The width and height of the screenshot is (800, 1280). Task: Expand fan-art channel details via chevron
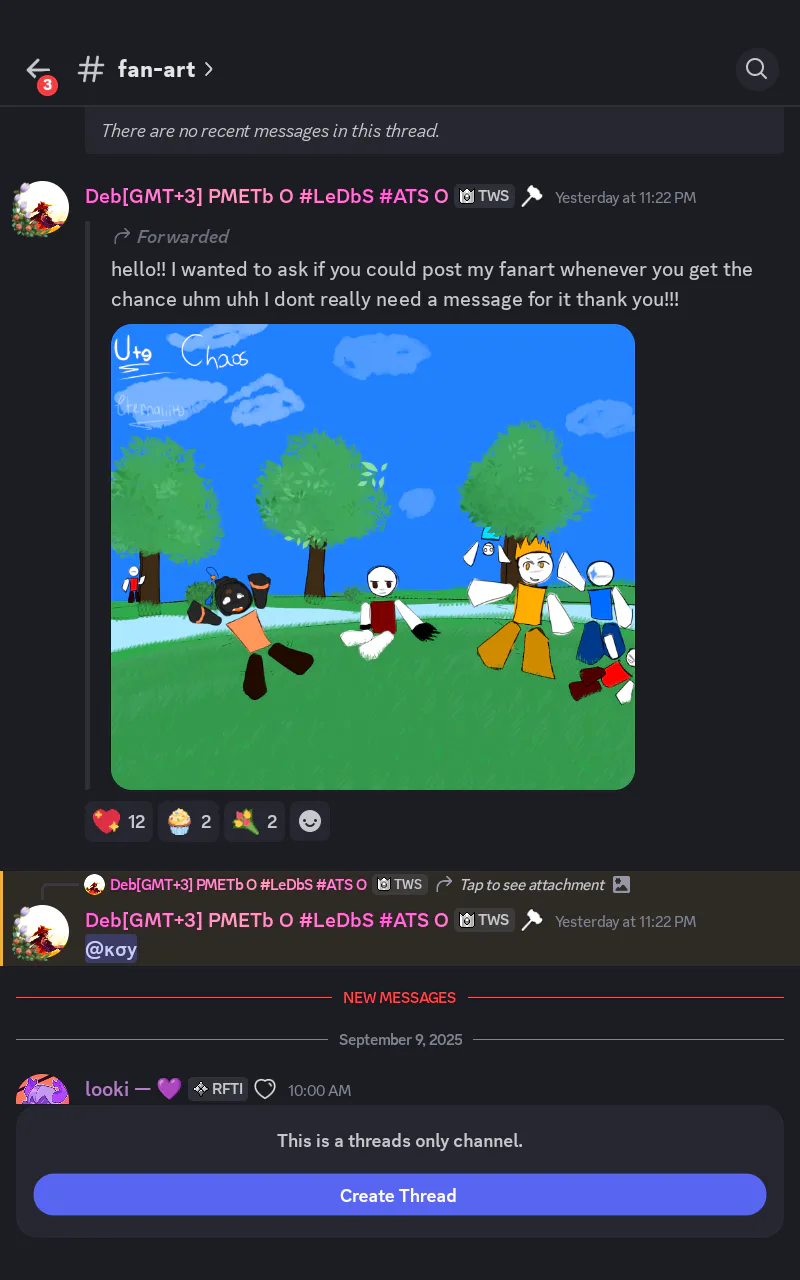pos(209,69)
